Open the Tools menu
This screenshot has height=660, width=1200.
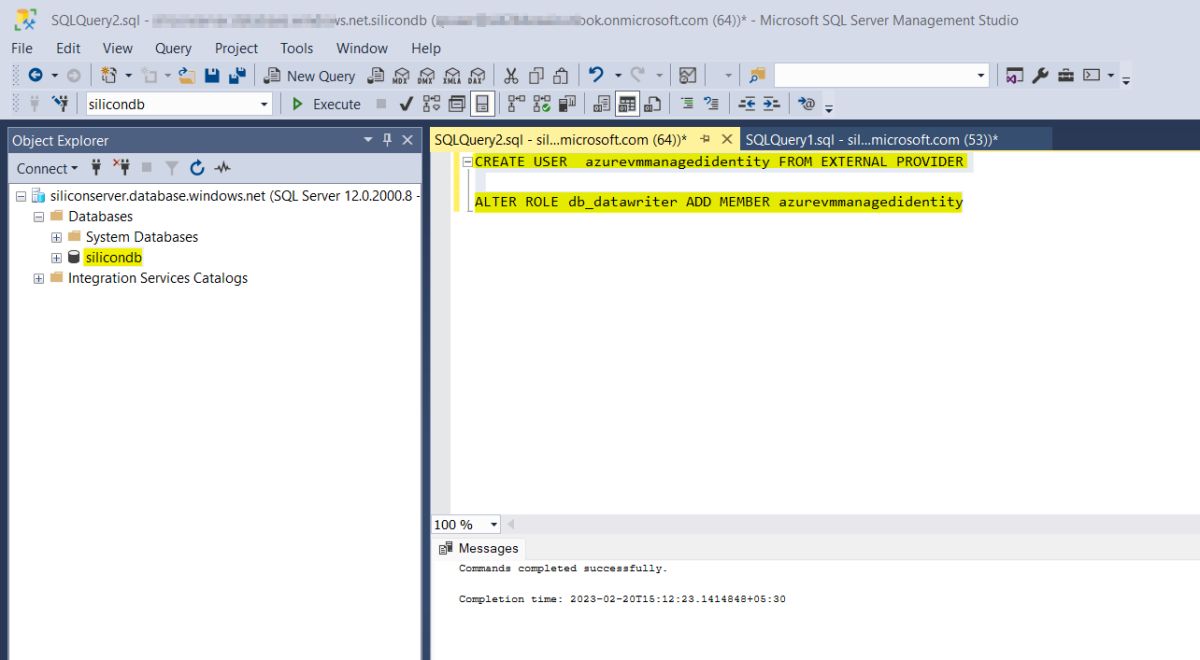pos(297,47)
